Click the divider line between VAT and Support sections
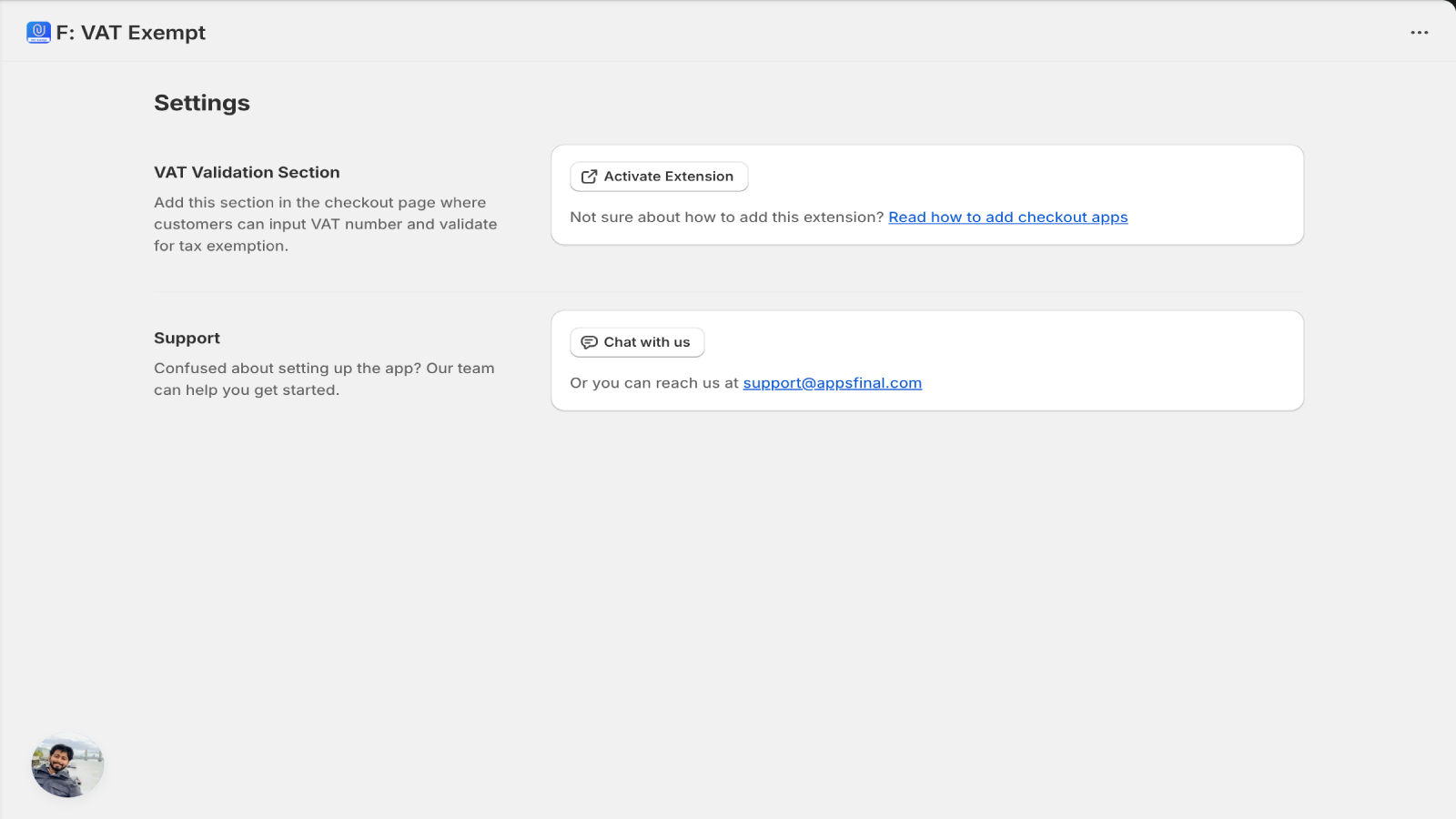Screen dimensions: 1456x819 click(728, 292)
